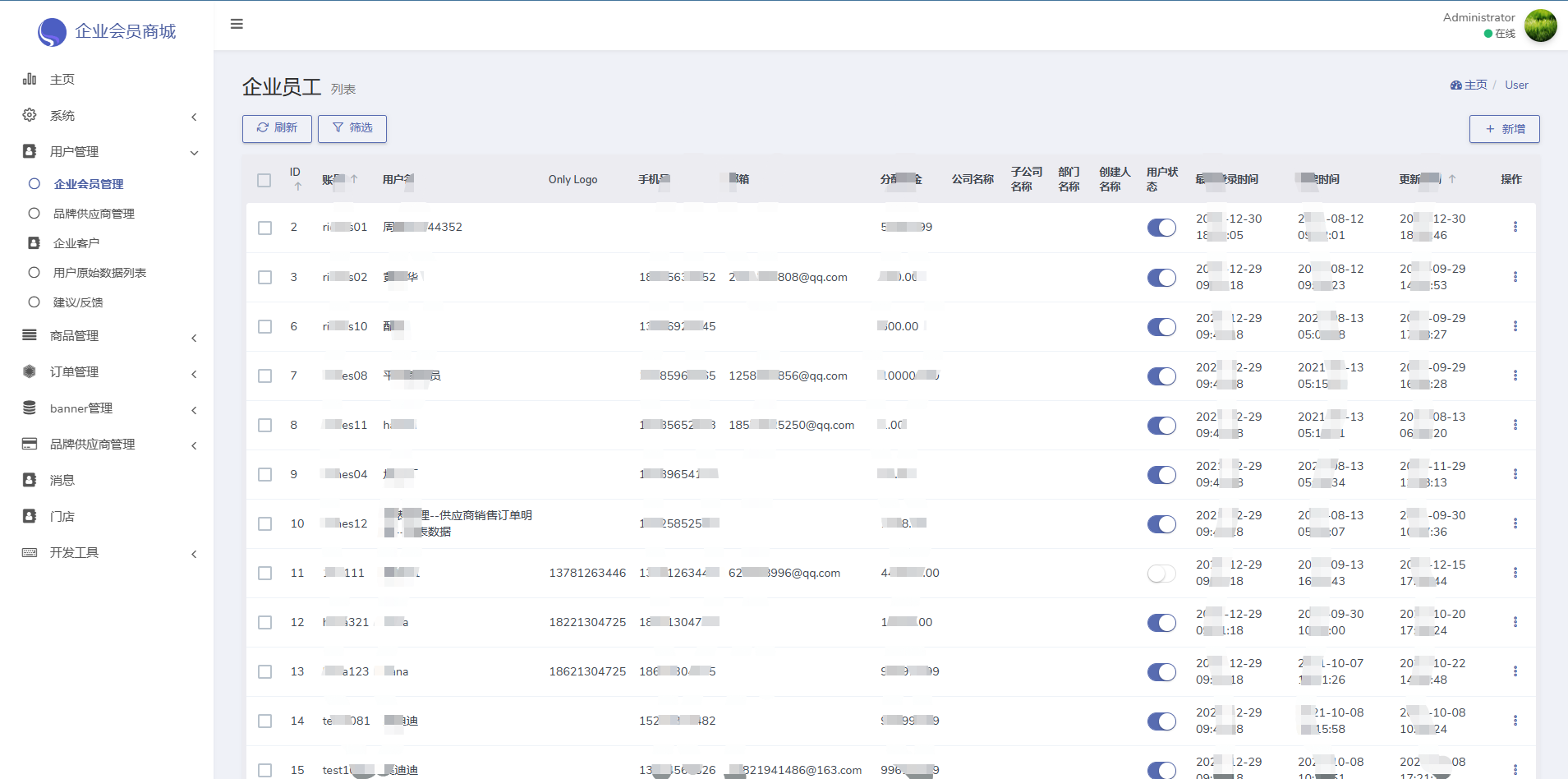Click the 商品管理 list icon
Image resolution: width=1568 pixels, height=779 pixels.
coord(30,335)
